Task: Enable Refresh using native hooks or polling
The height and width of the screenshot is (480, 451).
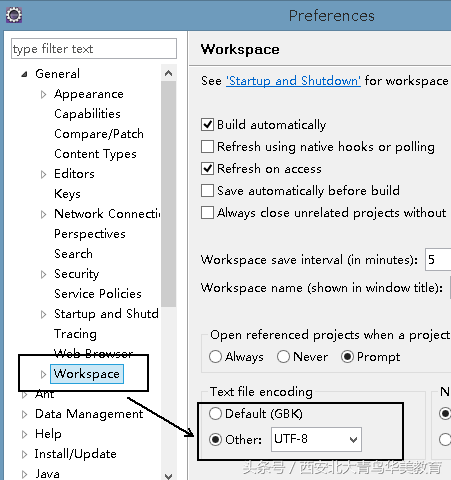Action: pyautogui.click(x=207, y=147)
